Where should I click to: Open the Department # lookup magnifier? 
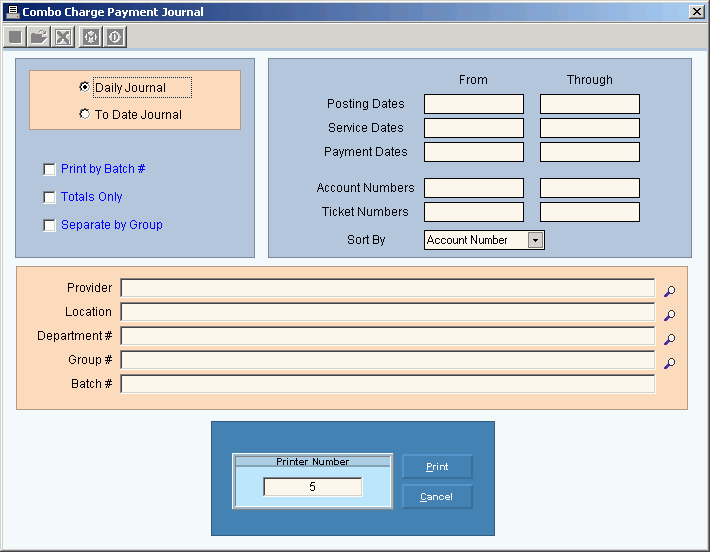tap(670, 339)
